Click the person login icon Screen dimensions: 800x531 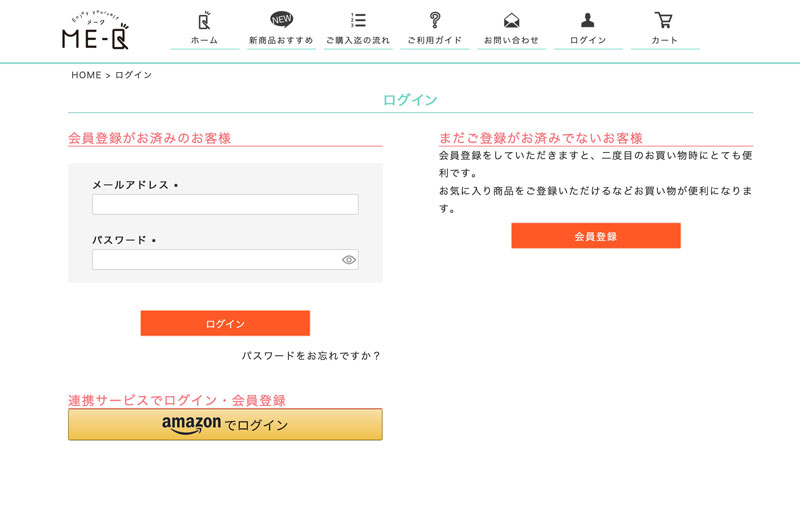(588, 20)
